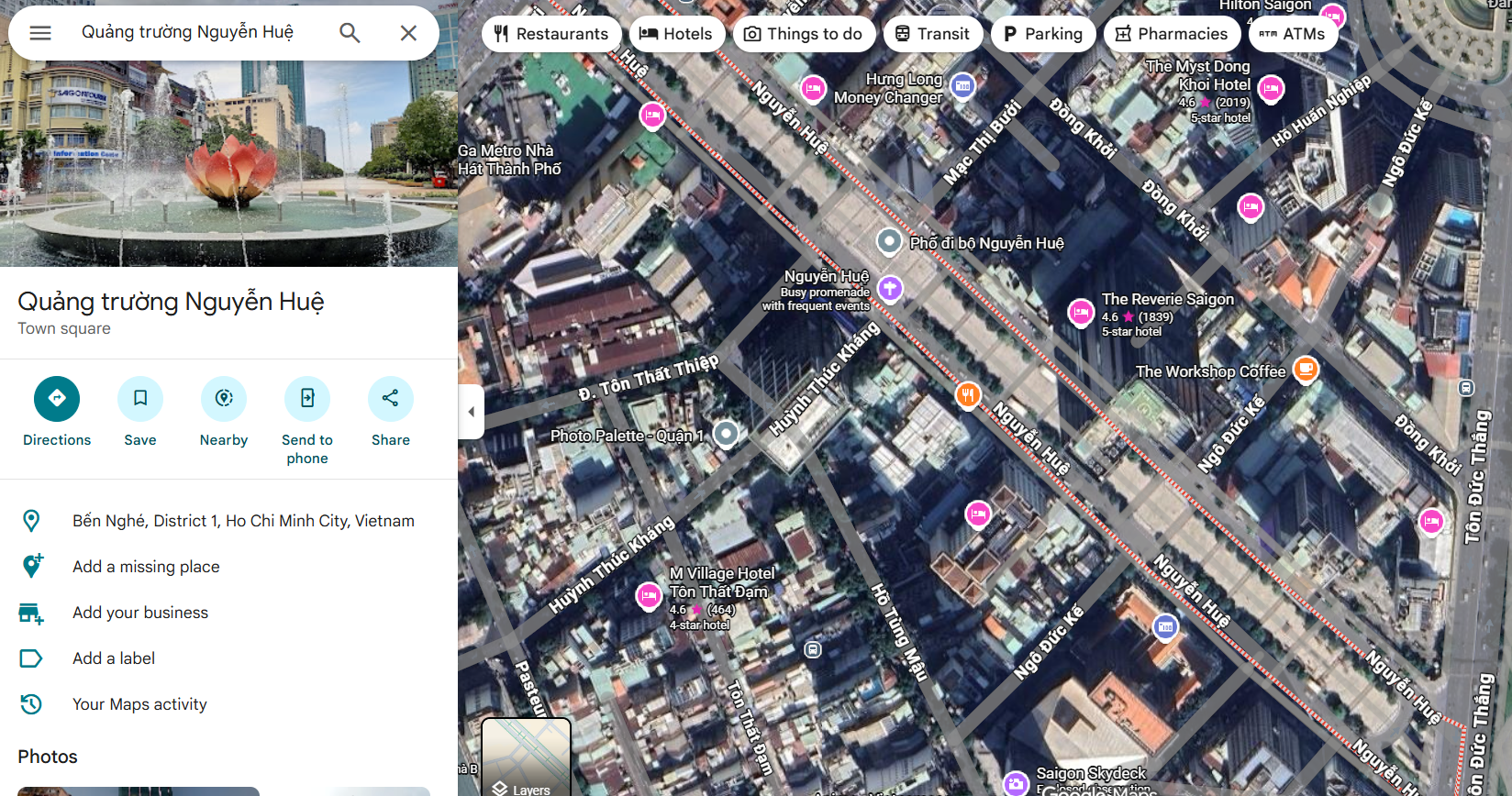Send place to phone
Screen dimensions: 1512x796
pos(307,421)
